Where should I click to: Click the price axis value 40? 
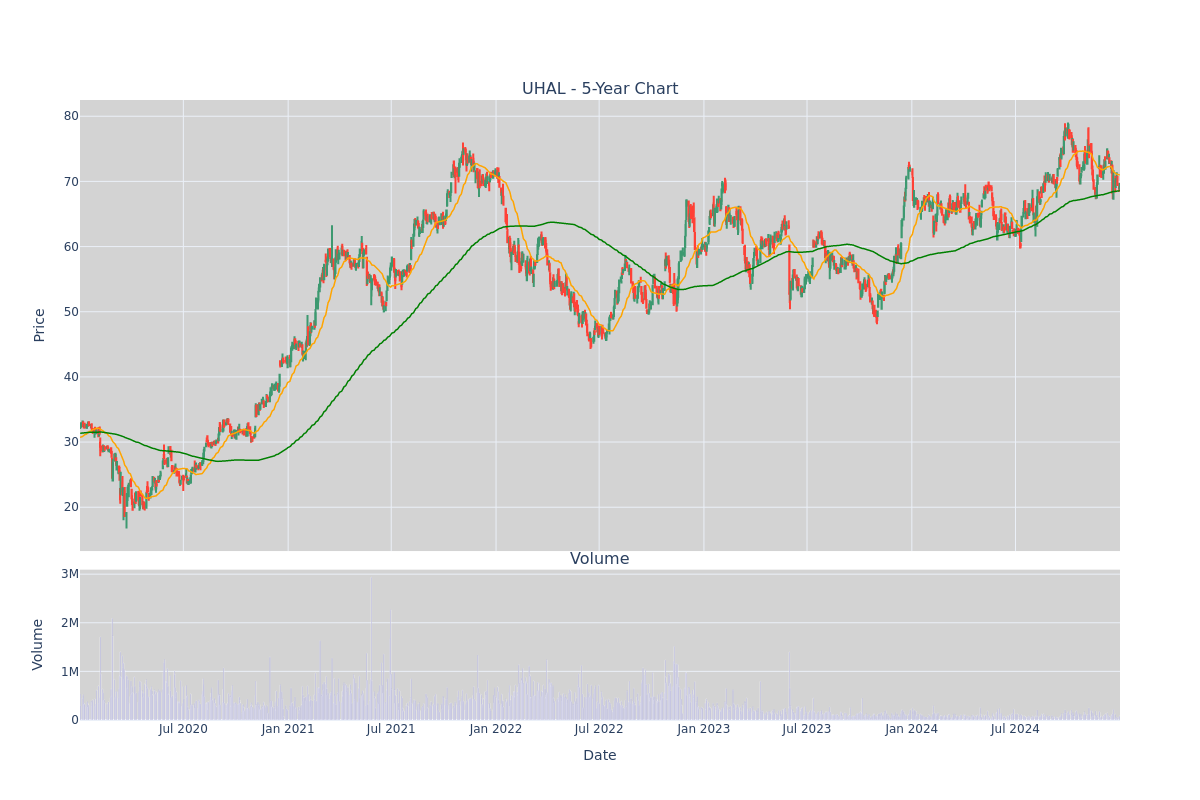pyautogui.click(x=71, y=377)
